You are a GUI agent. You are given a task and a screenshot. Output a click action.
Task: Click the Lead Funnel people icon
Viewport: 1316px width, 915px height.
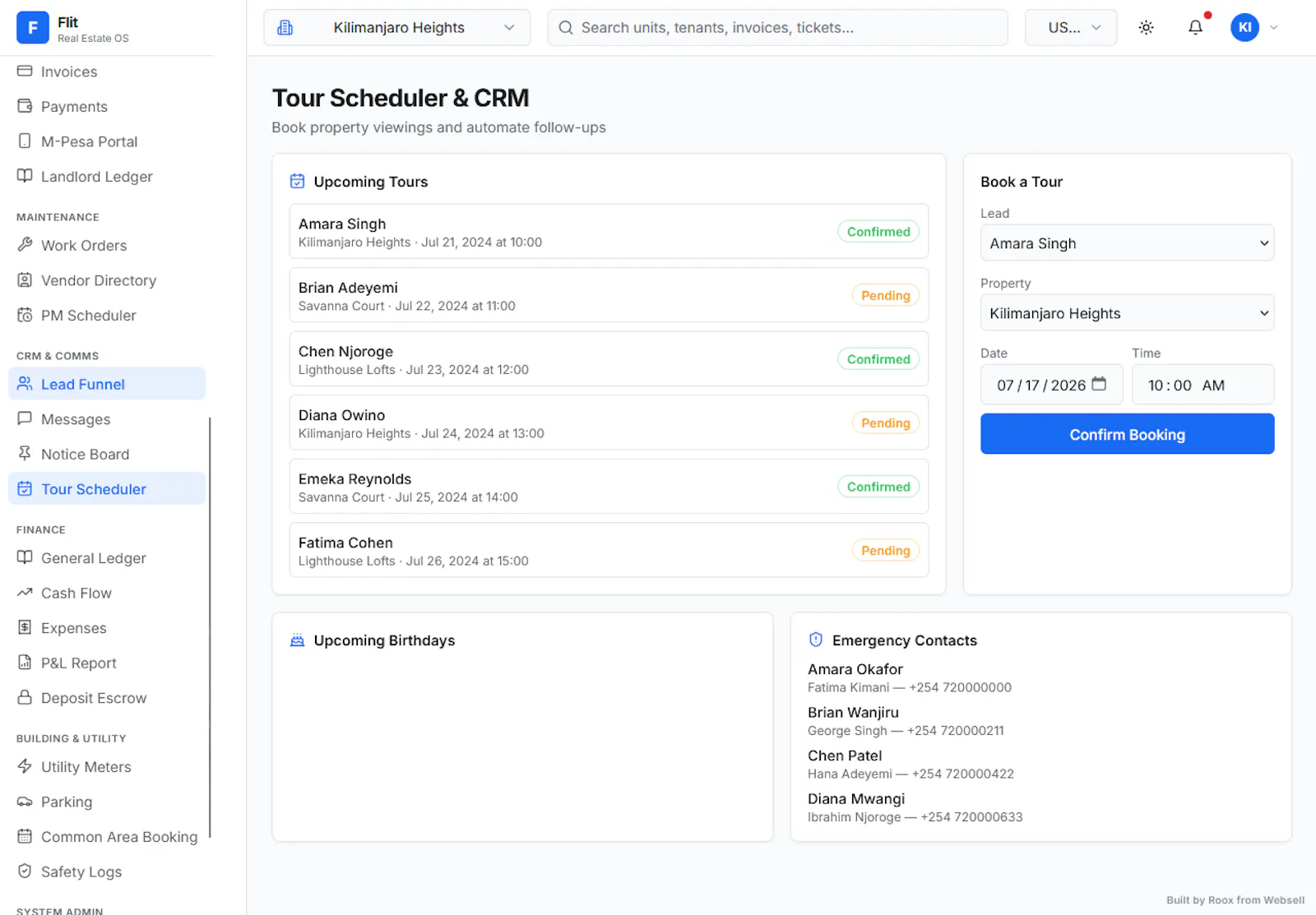(25, 384)
